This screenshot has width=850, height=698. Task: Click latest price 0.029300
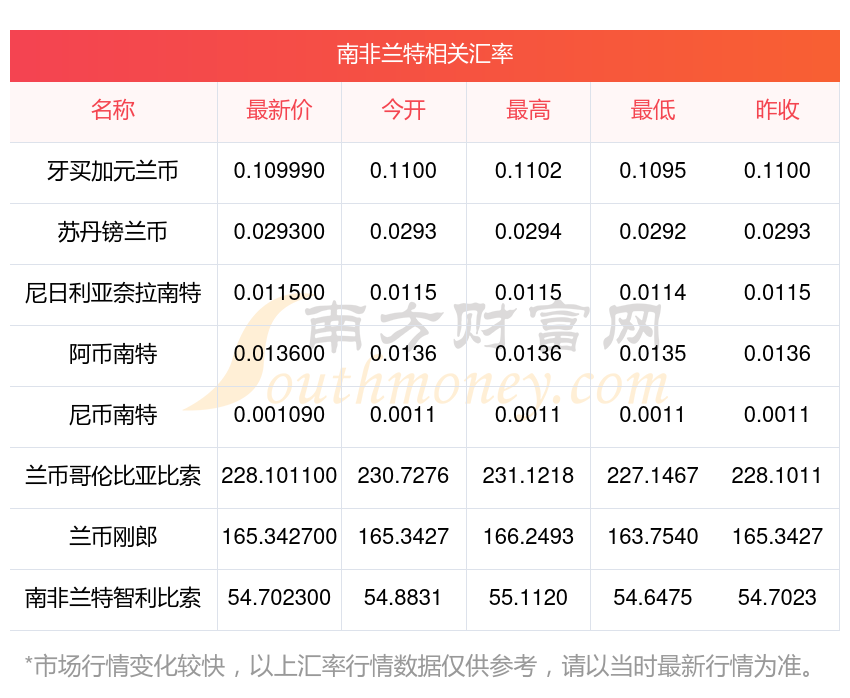(x=279, y=232)
